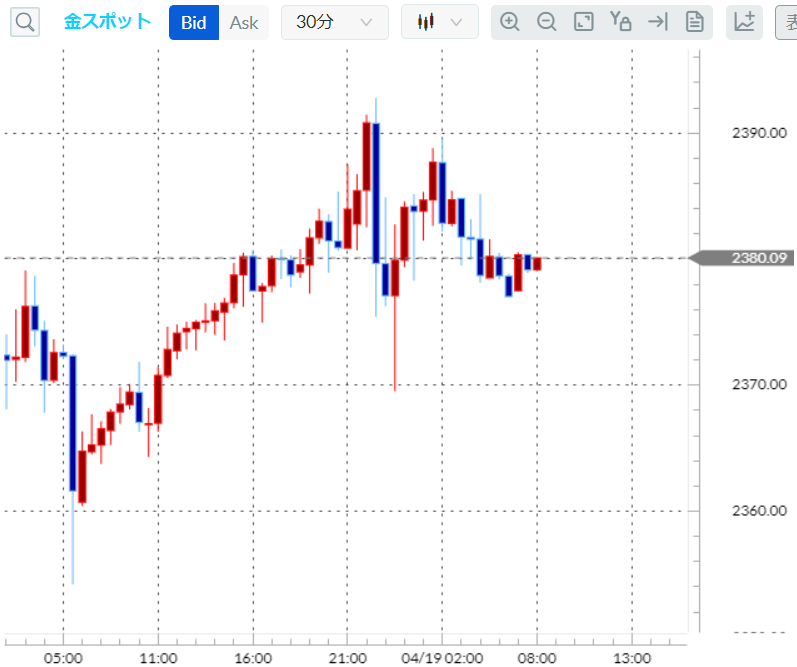Switch chart to Bid prices
The width and height of the screenshot is (797, 667).
194,22
